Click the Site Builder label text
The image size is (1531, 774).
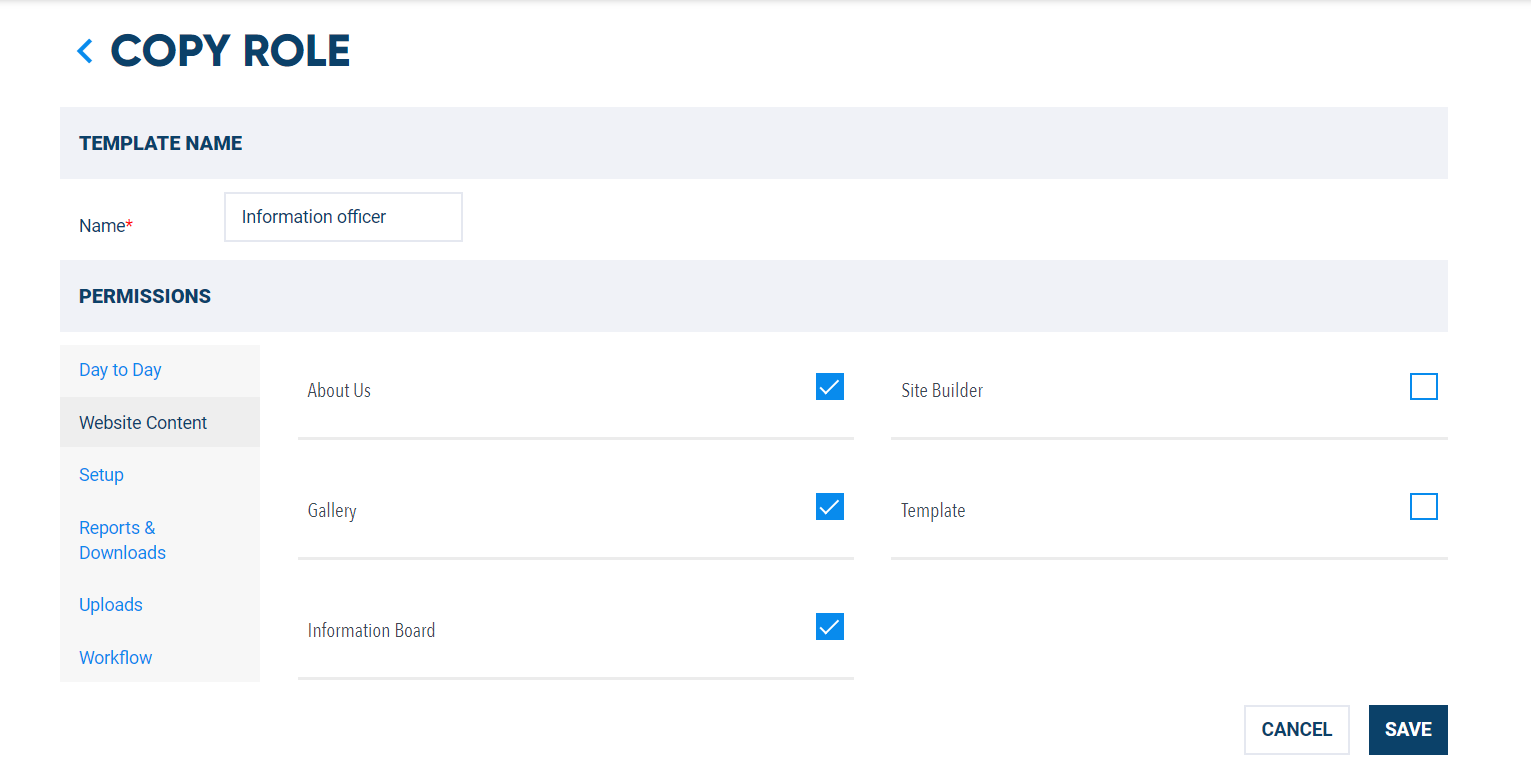click(x=942, y=390)
